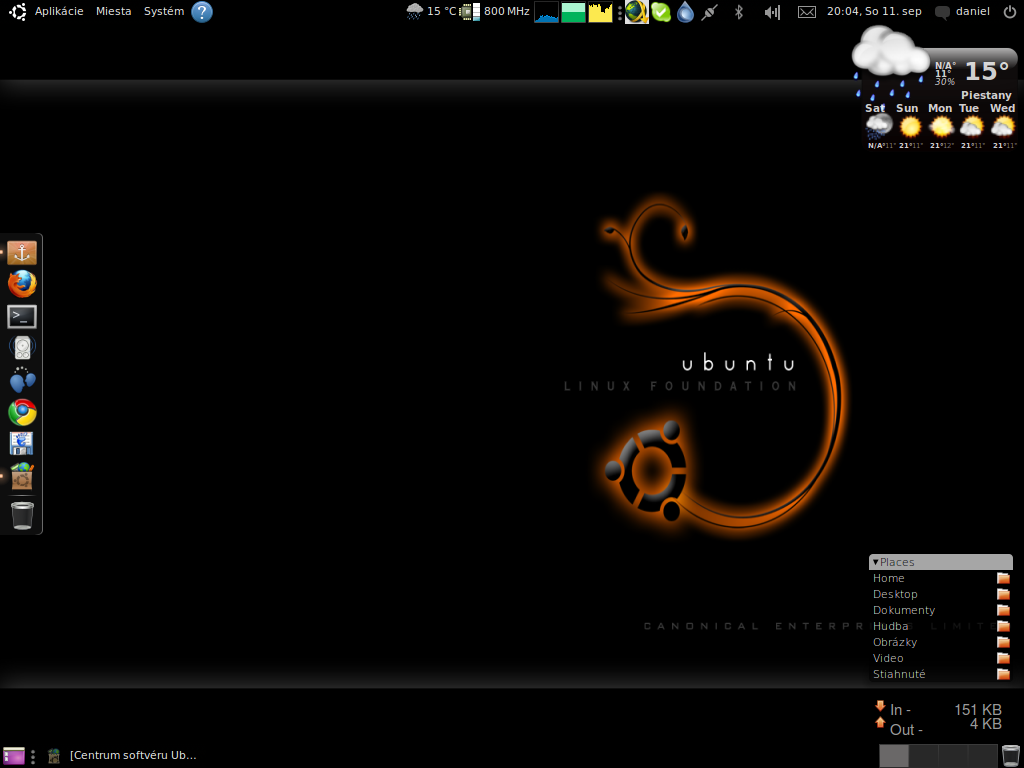
Task: Switch to Centrum softvéru Ub... taskbar window
Action: click(x=121, y=756)
